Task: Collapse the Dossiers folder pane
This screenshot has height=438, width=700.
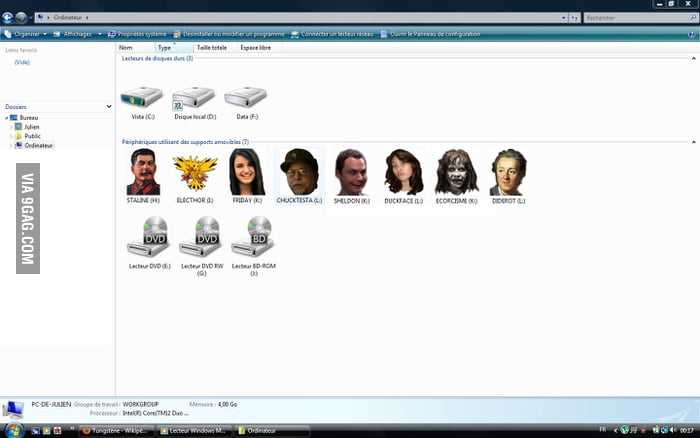Action: [108, 106]
